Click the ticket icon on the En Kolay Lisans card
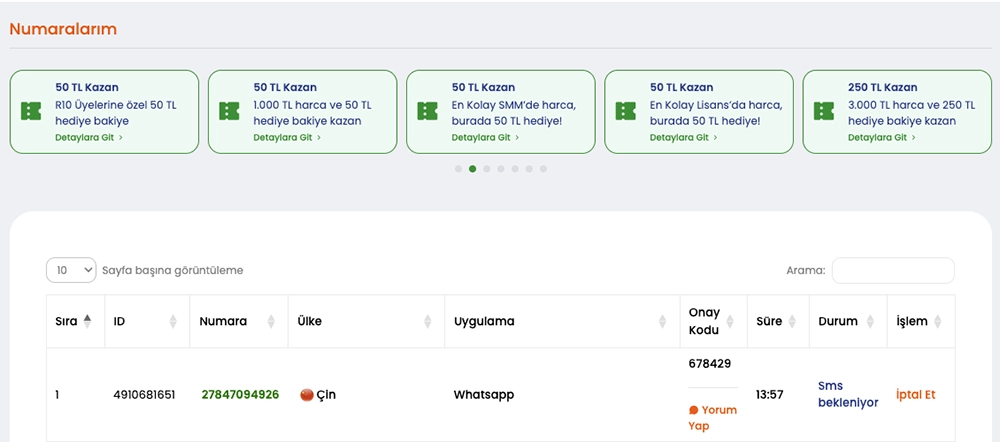Image resolution: width=1000 pixels, height=442 pixels. coord(626,111)
